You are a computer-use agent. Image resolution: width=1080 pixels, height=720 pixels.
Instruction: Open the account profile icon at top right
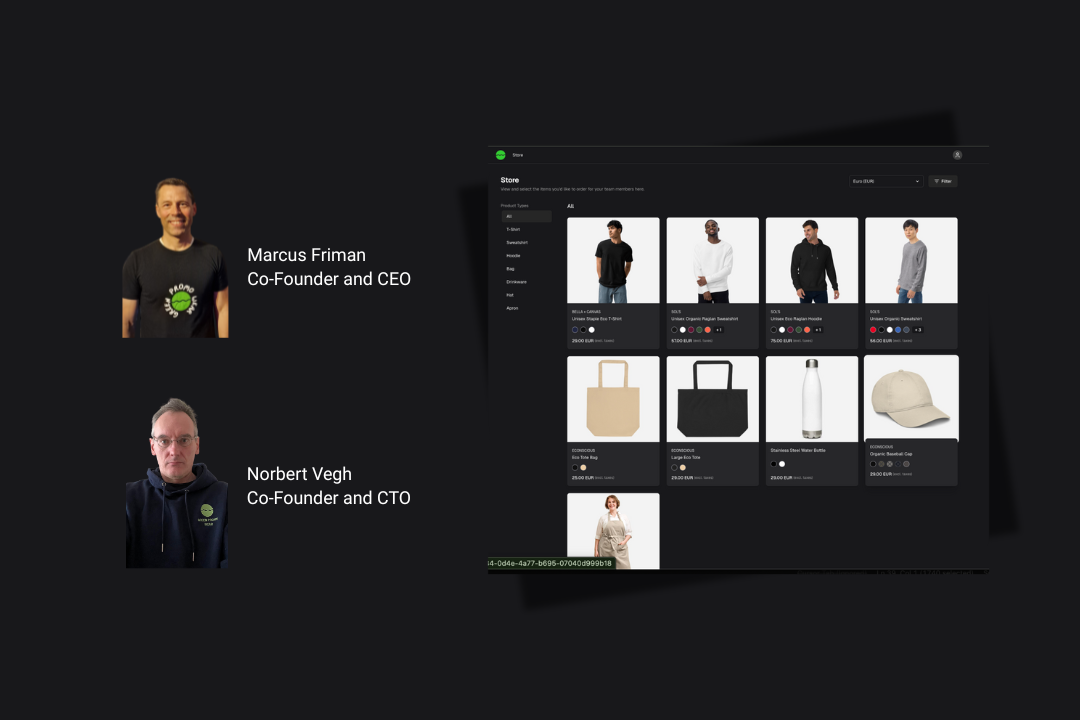957,154
